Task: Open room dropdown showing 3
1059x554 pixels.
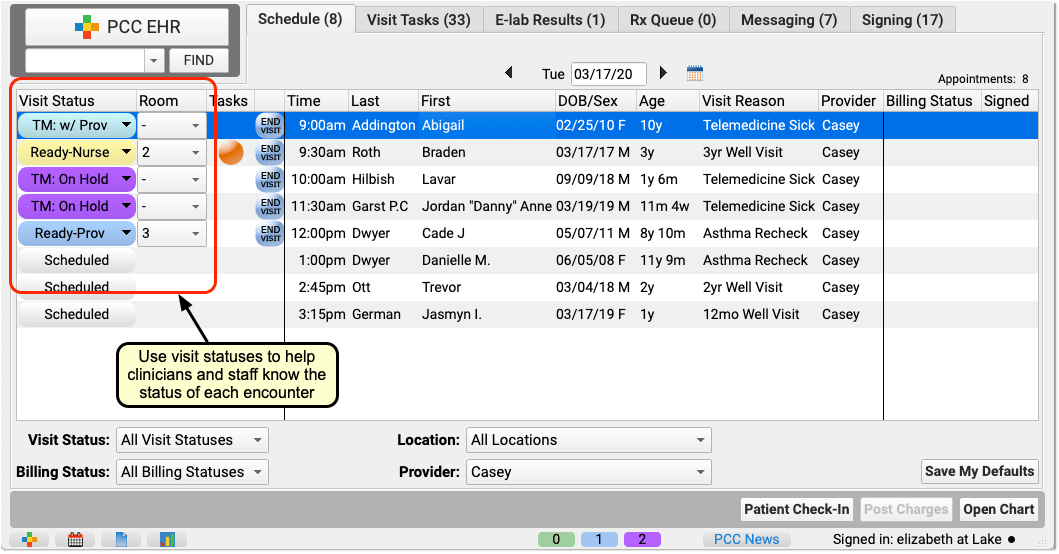Action: (x=172, y=234)
